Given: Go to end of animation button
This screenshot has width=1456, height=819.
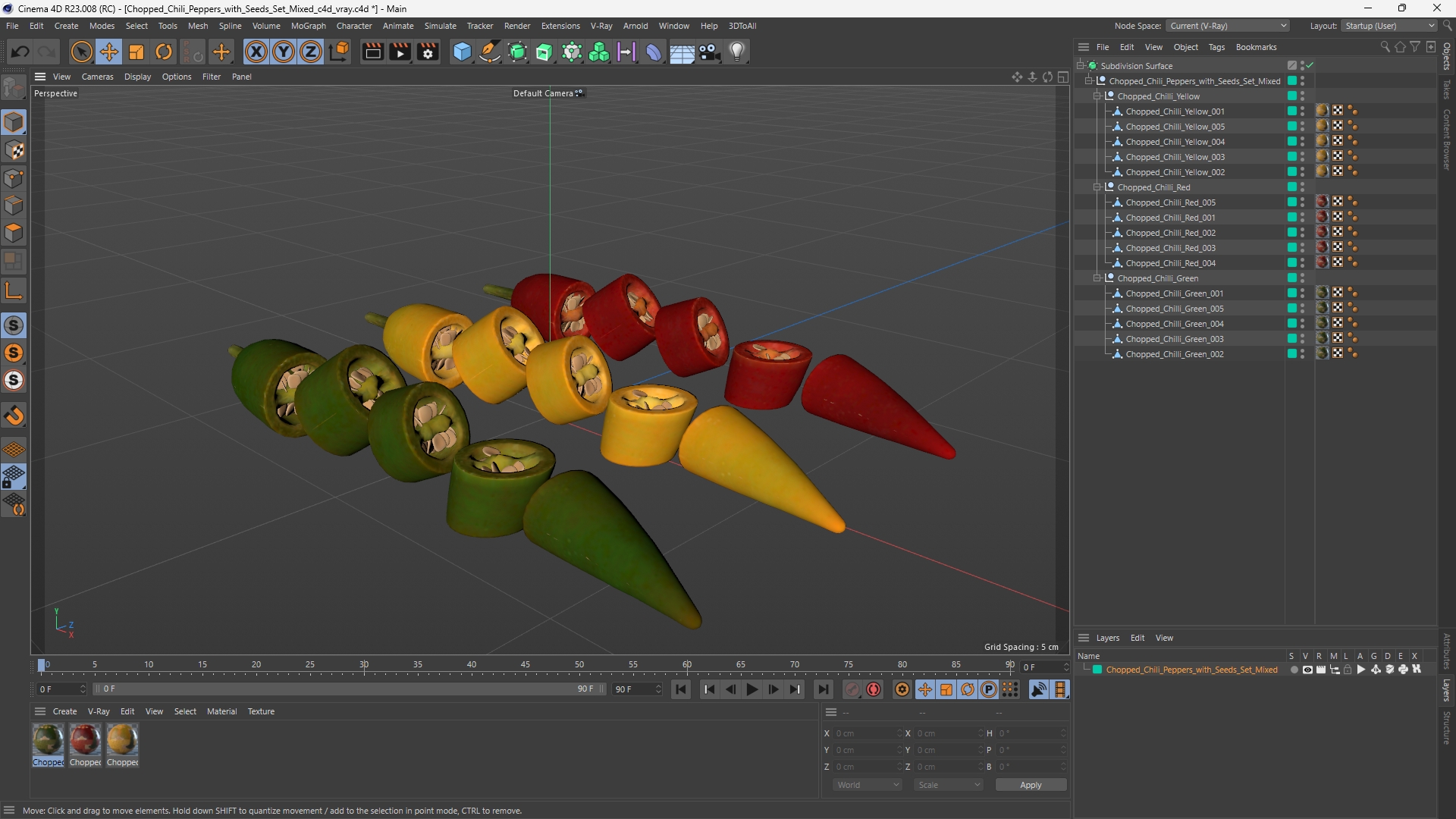Looking at the screenshot, I should pyautogui.click(x=823, y=689).
